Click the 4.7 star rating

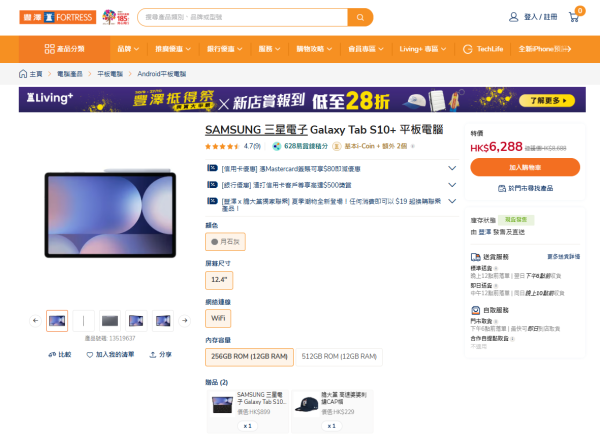[x=233, y=146]
